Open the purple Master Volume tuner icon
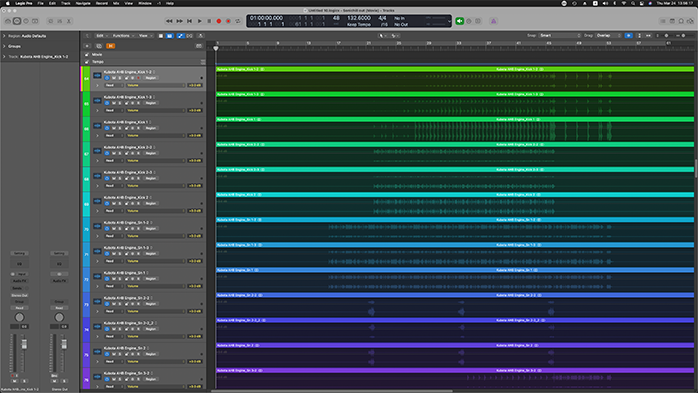Viewport: 698px width, 393px height. (x=493, y=21)
